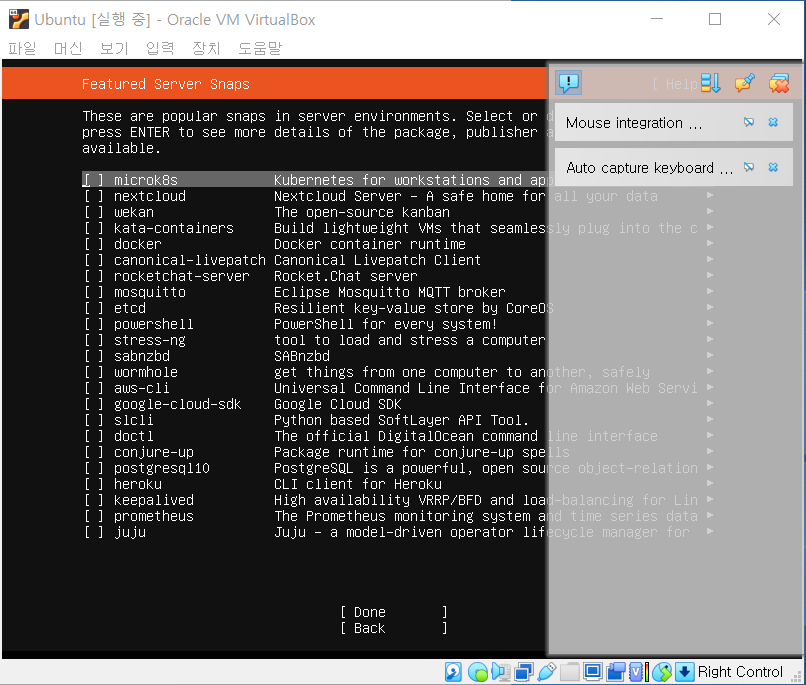Image resolution: width=806 pixels, height=685 pixels.
Task: Click the mouse integration status icon
Action: tap(662, 672)
